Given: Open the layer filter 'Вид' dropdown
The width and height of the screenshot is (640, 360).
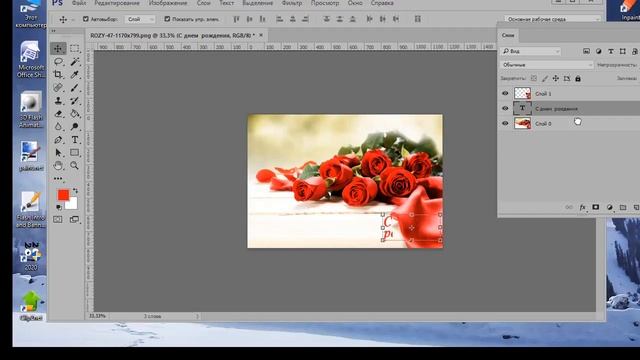Looking at the screenshot, I should pos(531,51).
